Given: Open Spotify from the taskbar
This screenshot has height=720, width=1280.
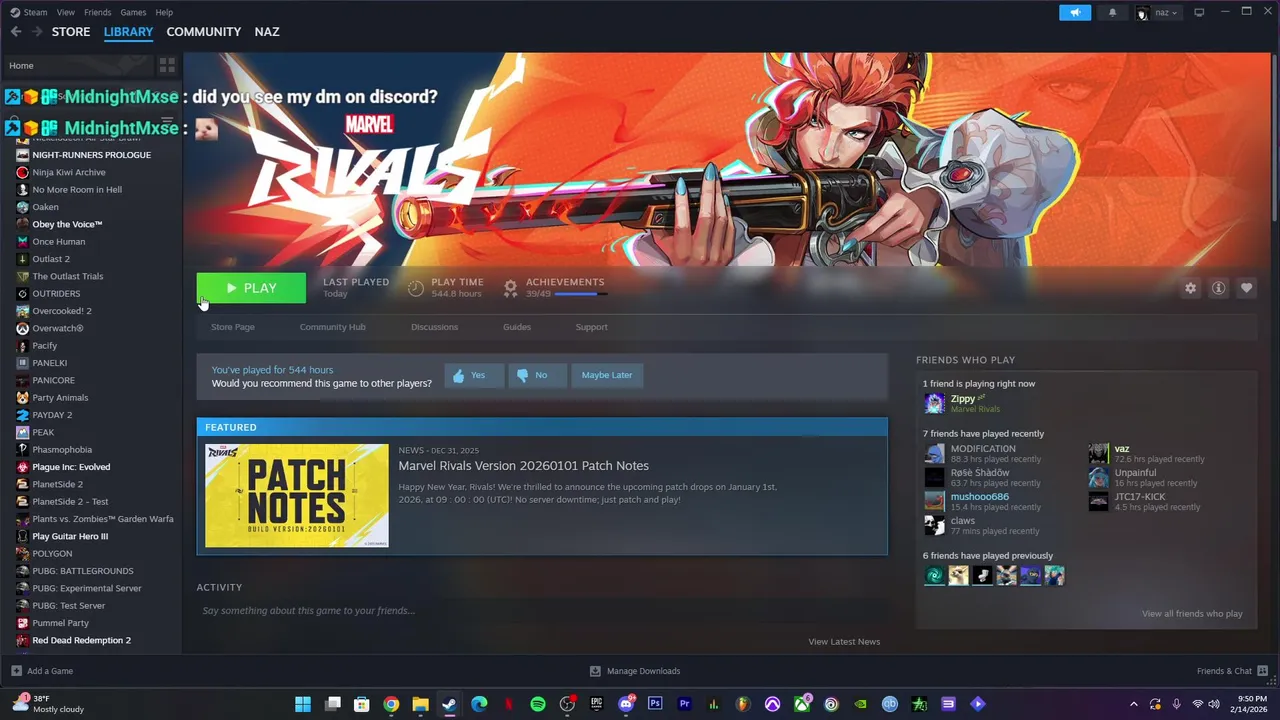Looking at the screenshot, I should [x=538, y=704].
